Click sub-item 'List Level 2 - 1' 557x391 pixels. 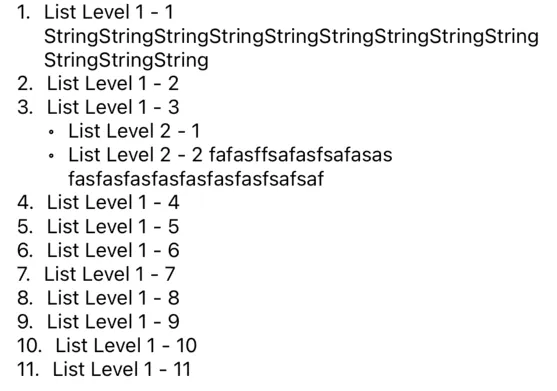[134, 131]
